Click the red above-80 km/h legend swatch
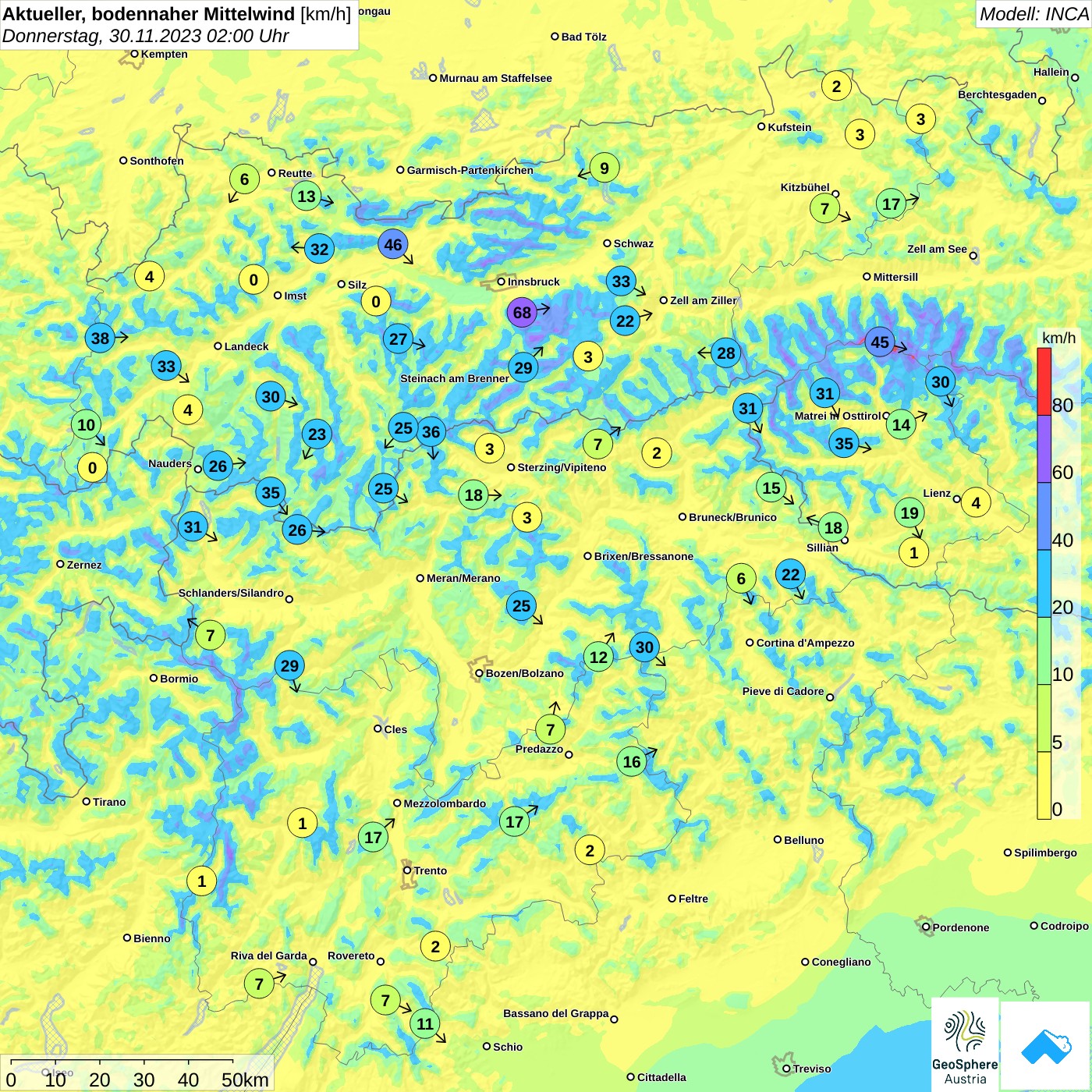This screenshot has width=1092, height=1092. pyautogui.click(x=1044, y=381)
